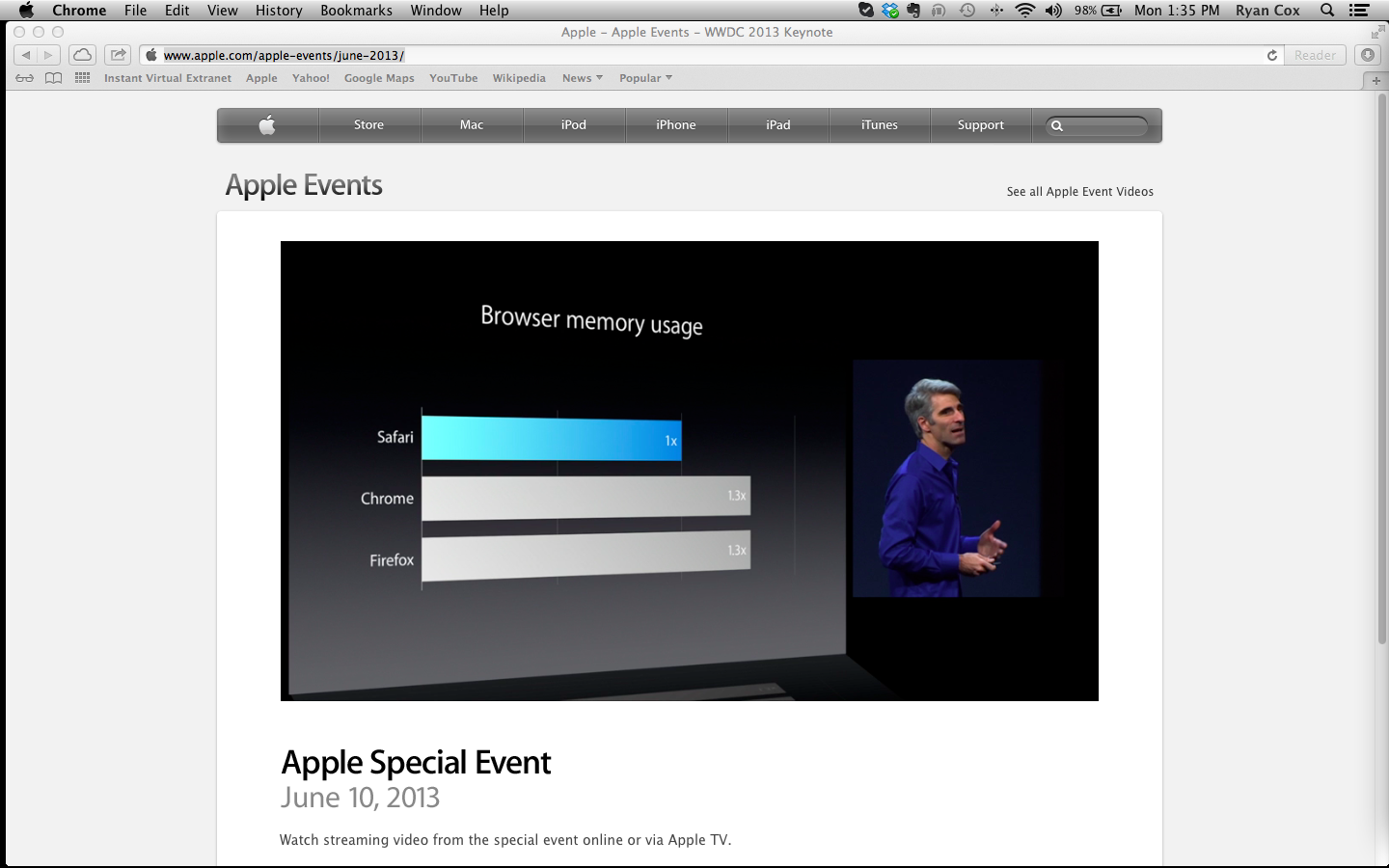The width and height of the screenshot is (1389, 868).
Task: Open the YouTube bookmark
Action: click(453, 78)
